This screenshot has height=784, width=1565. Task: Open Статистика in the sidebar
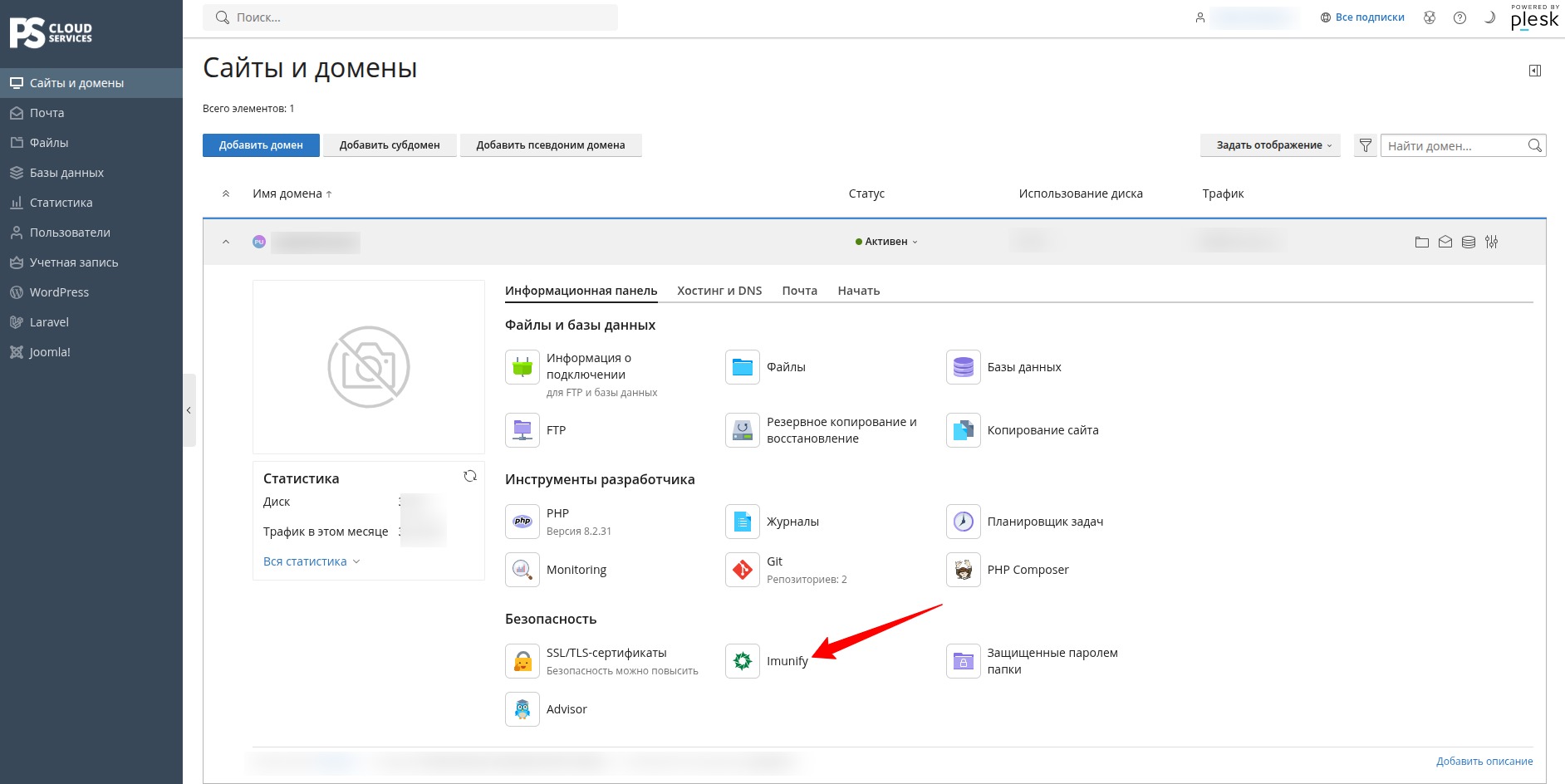click(x=91, y=203)
